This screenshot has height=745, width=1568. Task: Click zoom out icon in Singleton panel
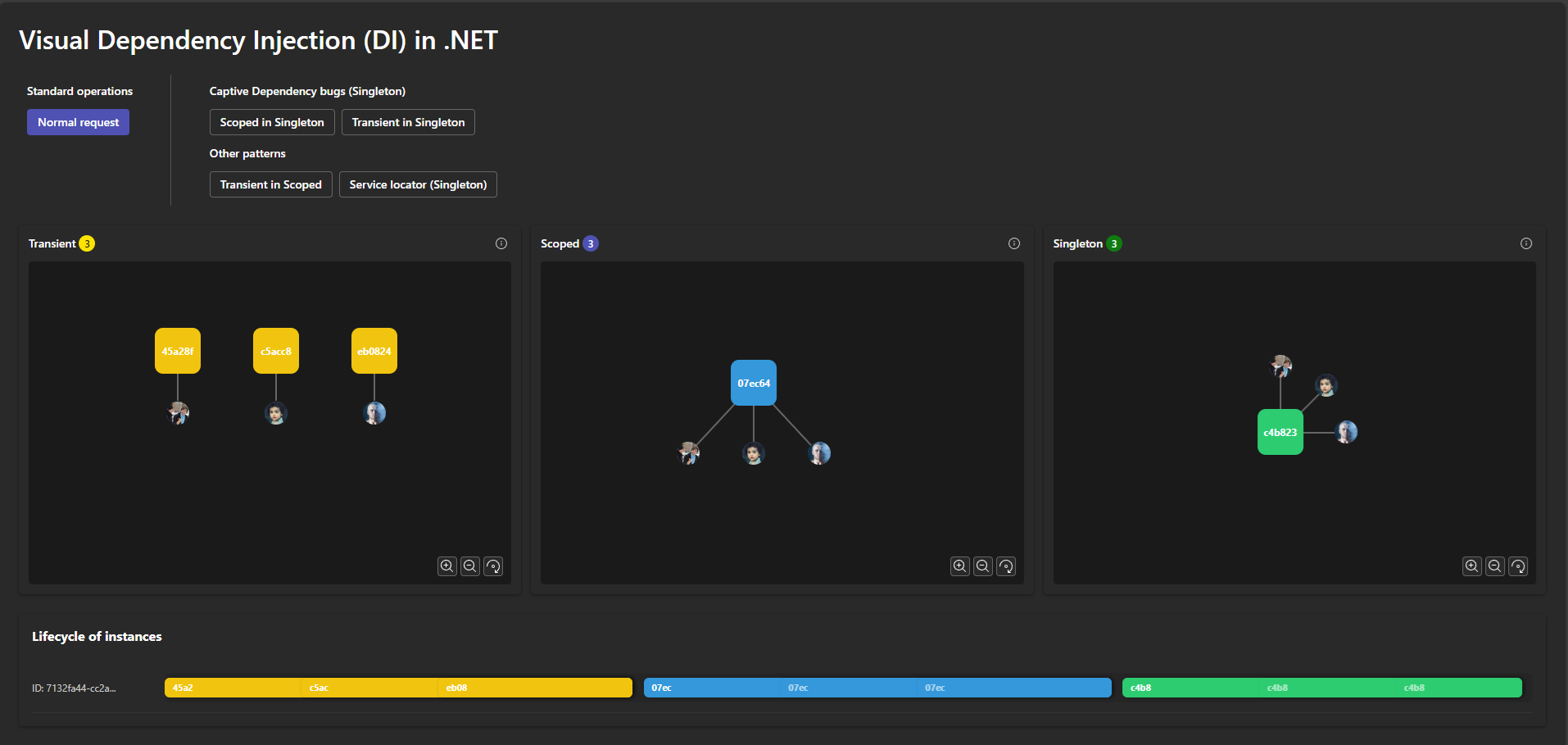pos(1495,566)
